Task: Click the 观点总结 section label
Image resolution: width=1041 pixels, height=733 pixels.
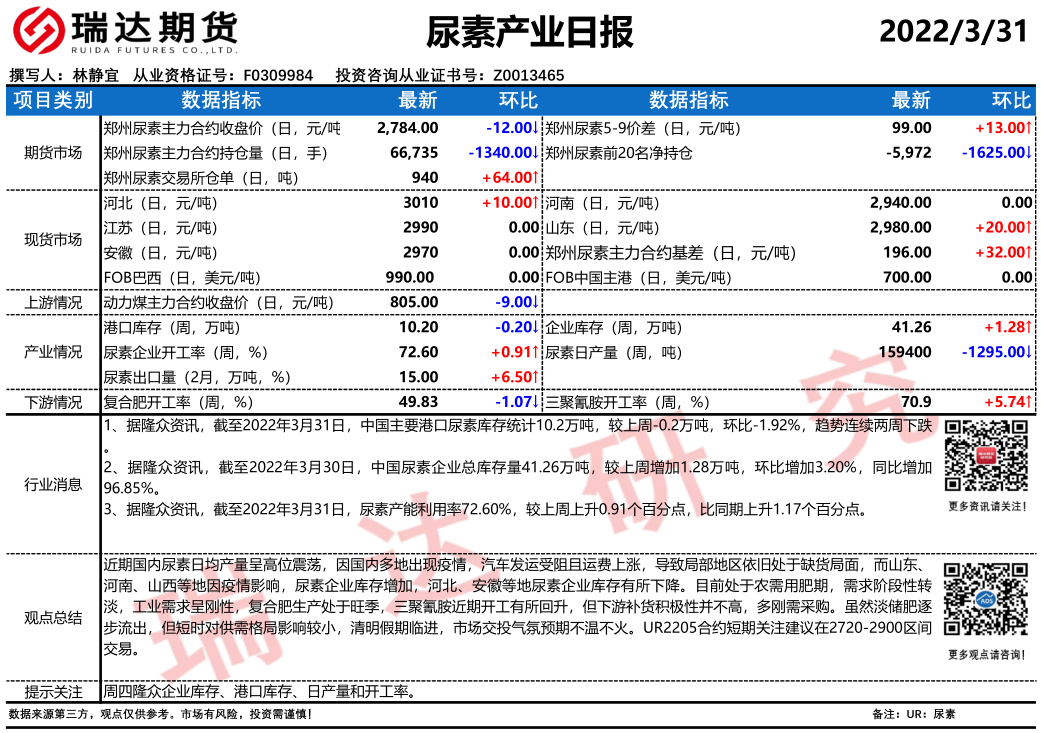Action: (52, 617)
